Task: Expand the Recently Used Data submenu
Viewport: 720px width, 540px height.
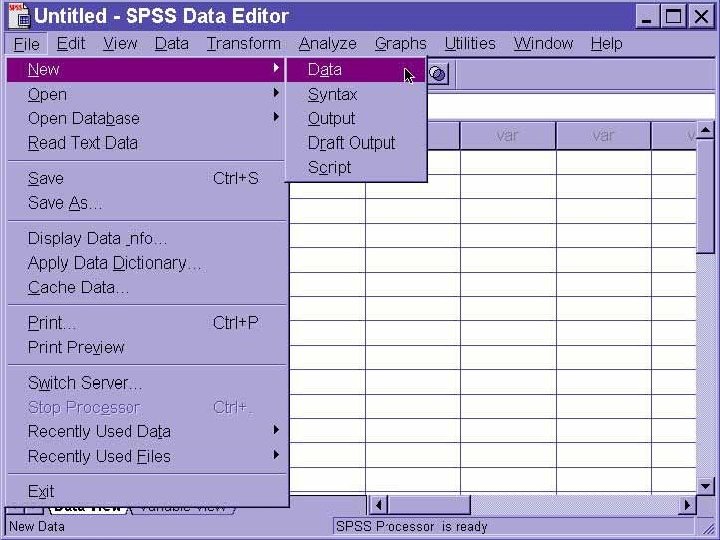Action: point(146,431)
